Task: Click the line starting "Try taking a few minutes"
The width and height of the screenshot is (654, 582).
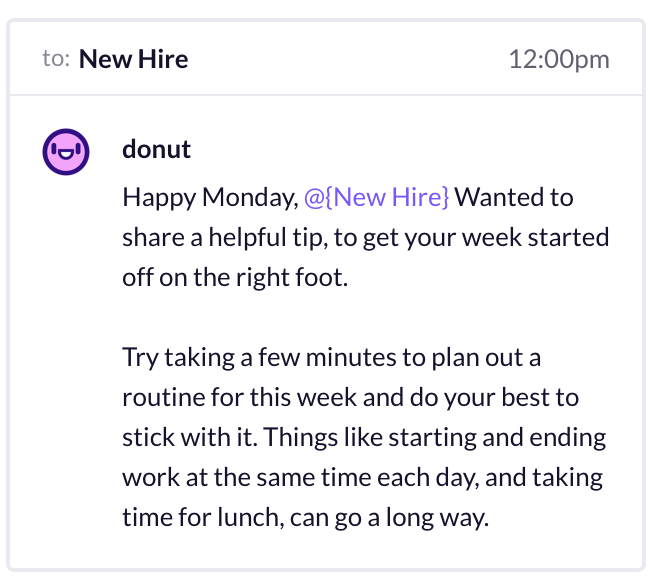Action: 332,358
